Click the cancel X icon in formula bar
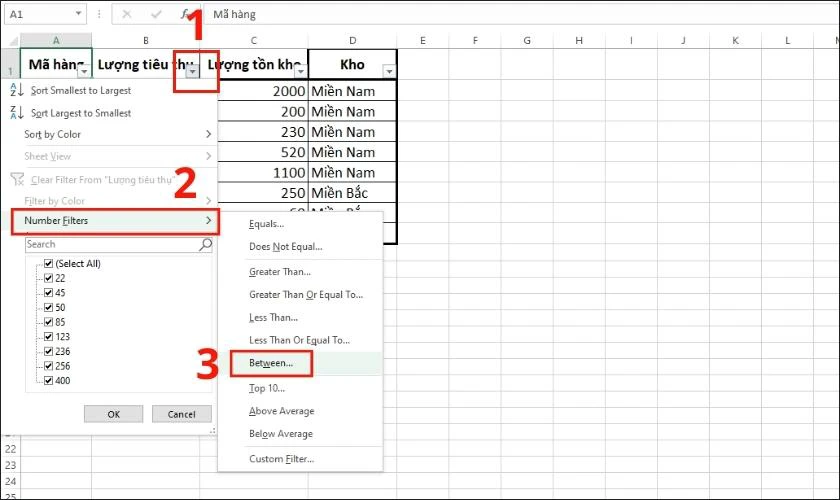The width and height of the screenshot is (840, 500). click(126, 14)
